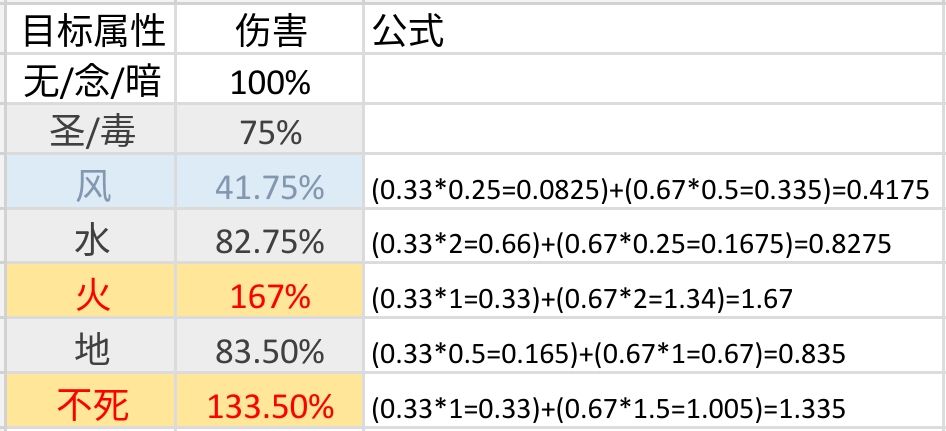
Task: Click the 82.75% damage cell
Action: click(x=270, y=242)
